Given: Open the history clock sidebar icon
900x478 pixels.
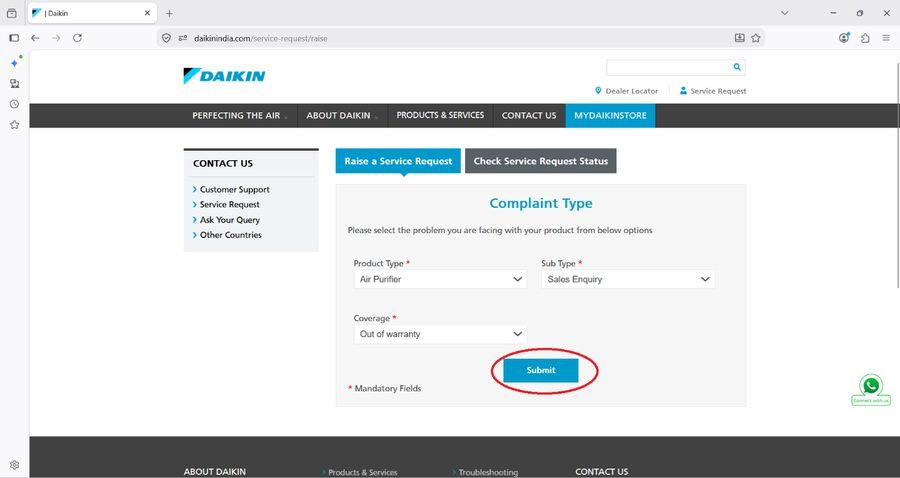Looking at the screenshot, I should pyautogui.click(x=14, y=104).
